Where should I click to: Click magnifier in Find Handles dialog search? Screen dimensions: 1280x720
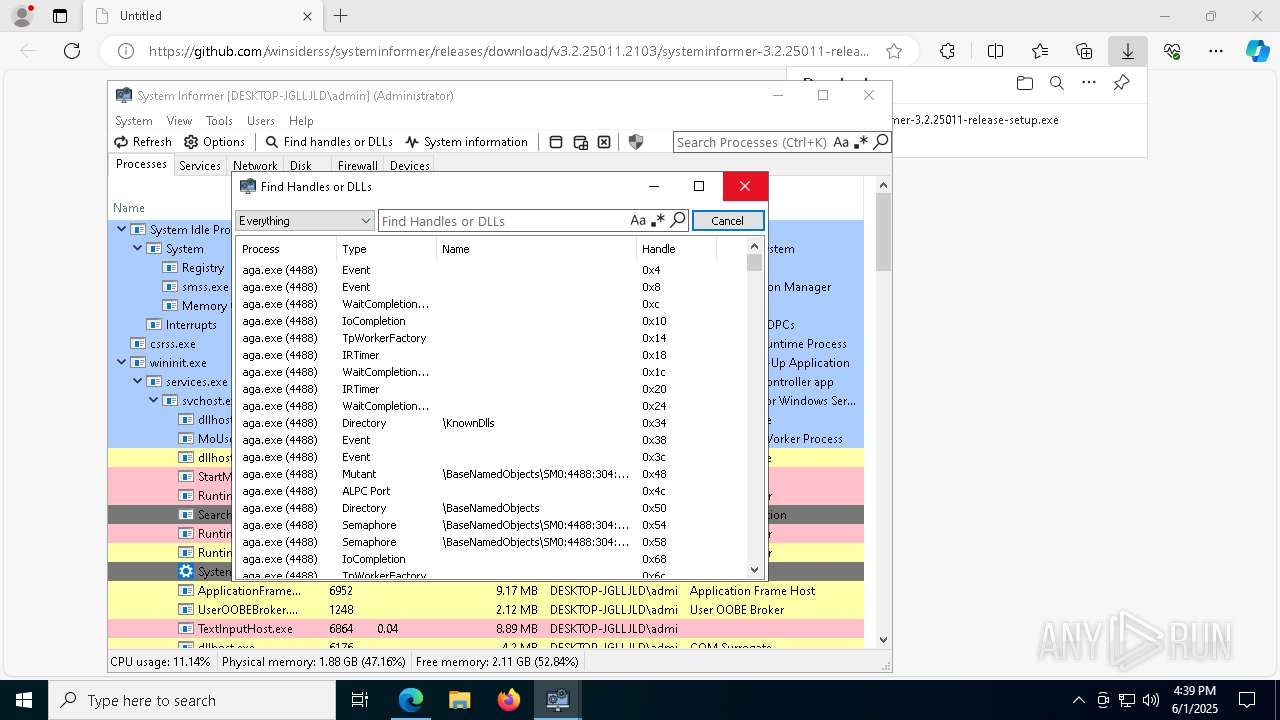click(677, 220)
